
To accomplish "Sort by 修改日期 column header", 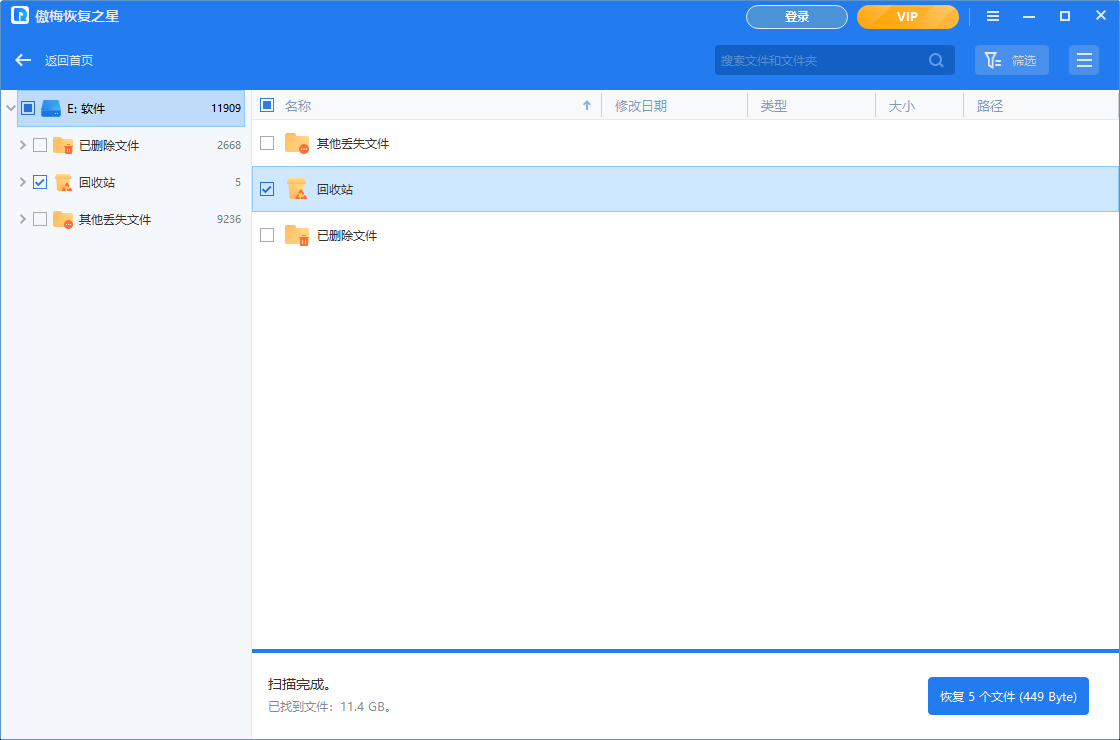I will tap(641, 106).
